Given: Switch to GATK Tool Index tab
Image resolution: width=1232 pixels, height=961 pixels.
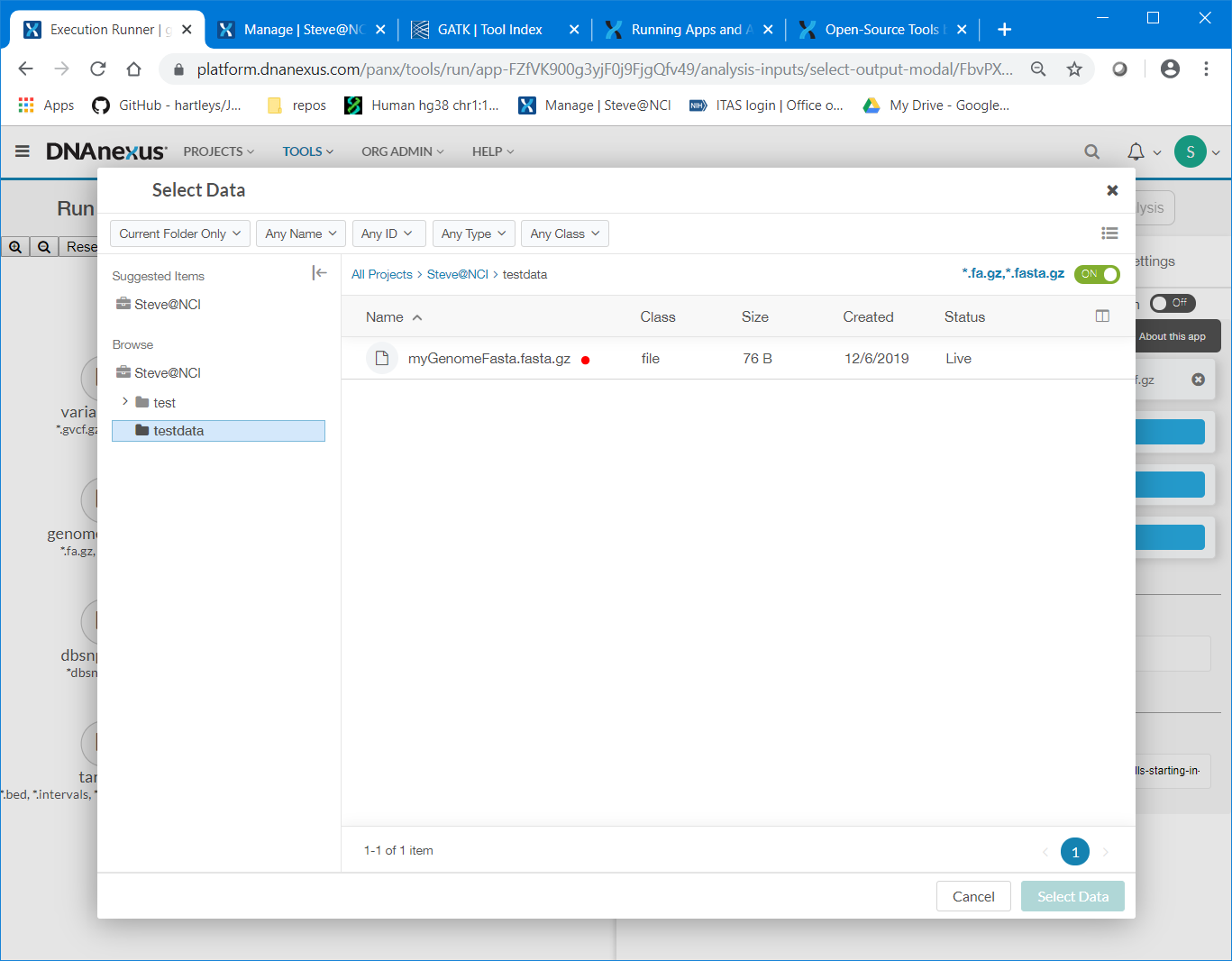Looking at the screenshot, I should [489, 30].
